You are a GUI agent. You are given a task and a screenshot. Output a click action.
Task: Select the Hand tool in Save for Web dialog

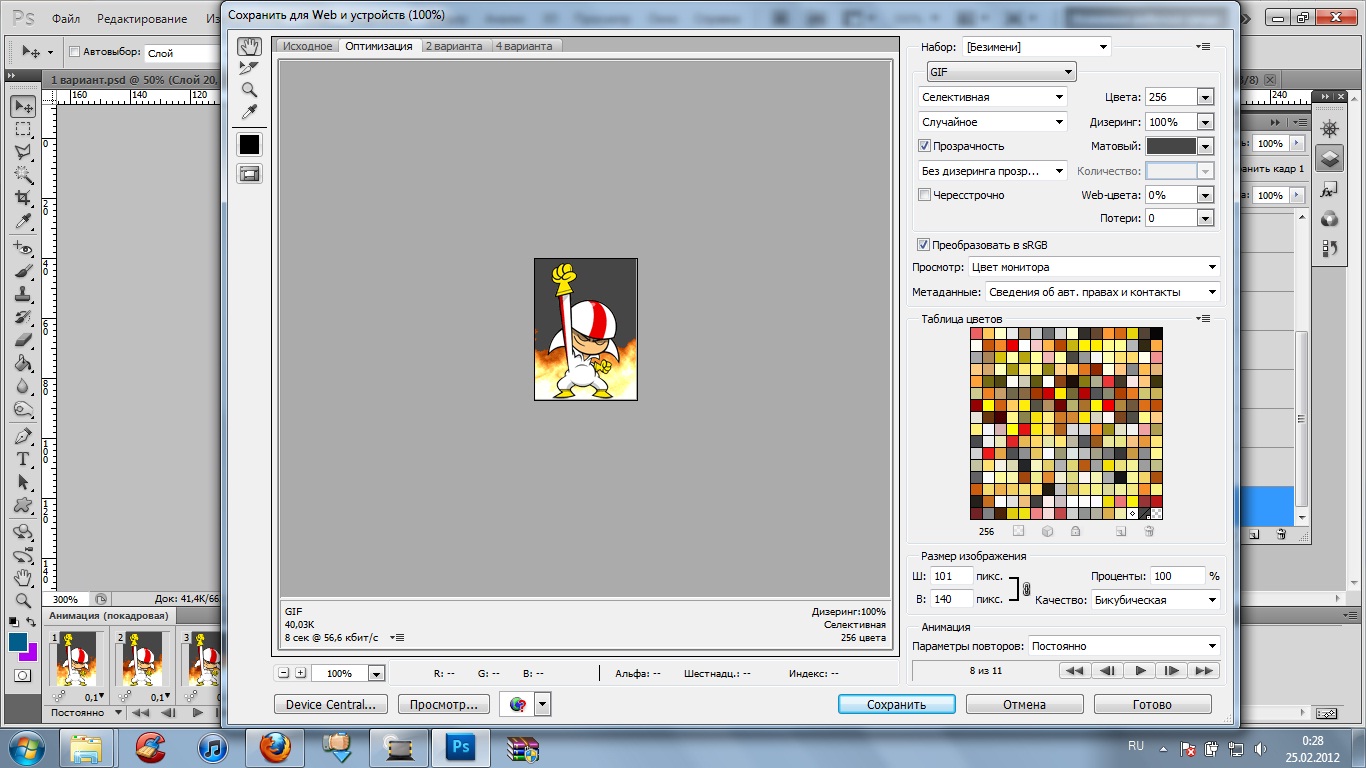(249, 46)
